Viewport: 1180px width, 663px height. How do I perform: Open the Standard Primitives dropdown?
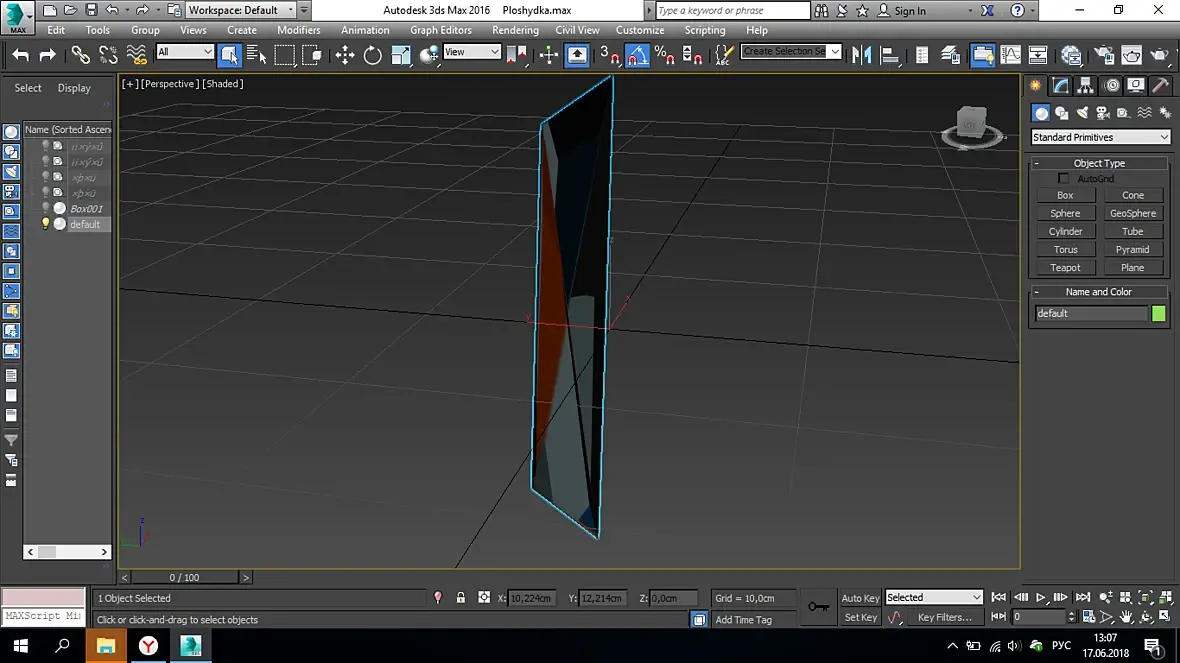pyautogui.click(x=1100, y=137)
